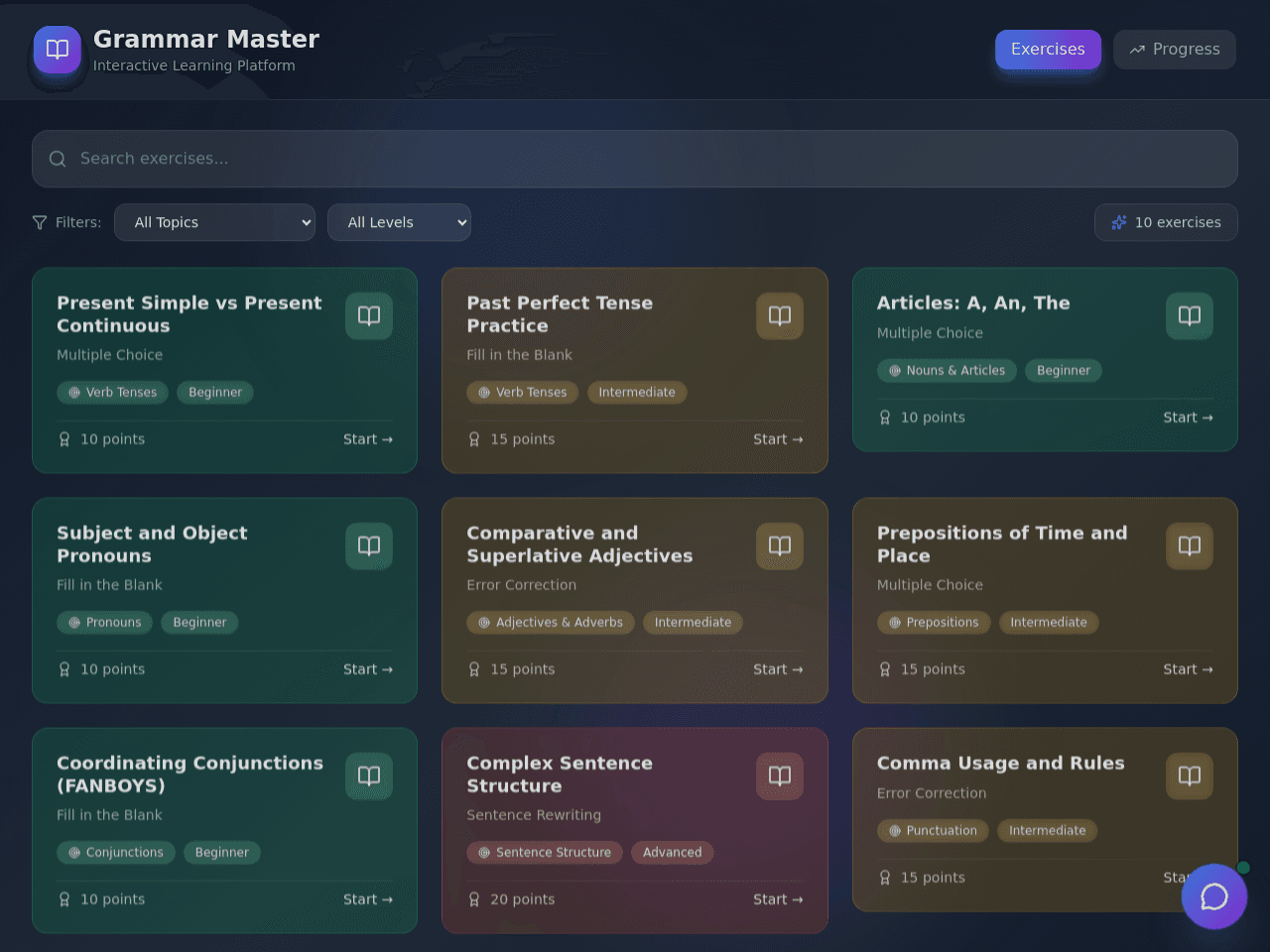This screenshot has height=952, width=1270.
Task: Click the book icon on Comparative and Superlative Adjectives card
Action: 780,545
